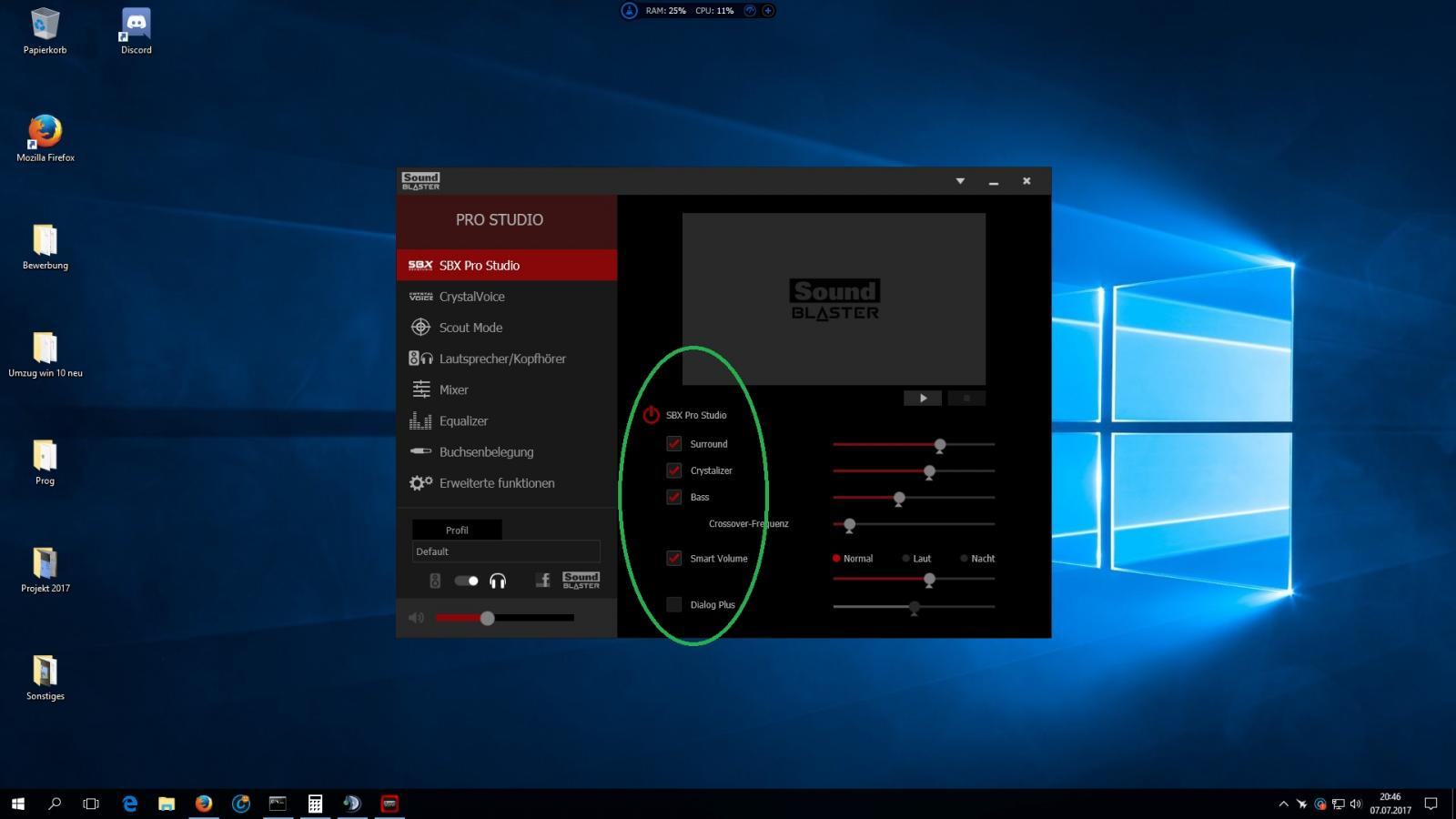This screenshot has width=1456, height=819.
Task: Click the Sound Blaster logo by Facebook icon
Action: pos(581,580)
